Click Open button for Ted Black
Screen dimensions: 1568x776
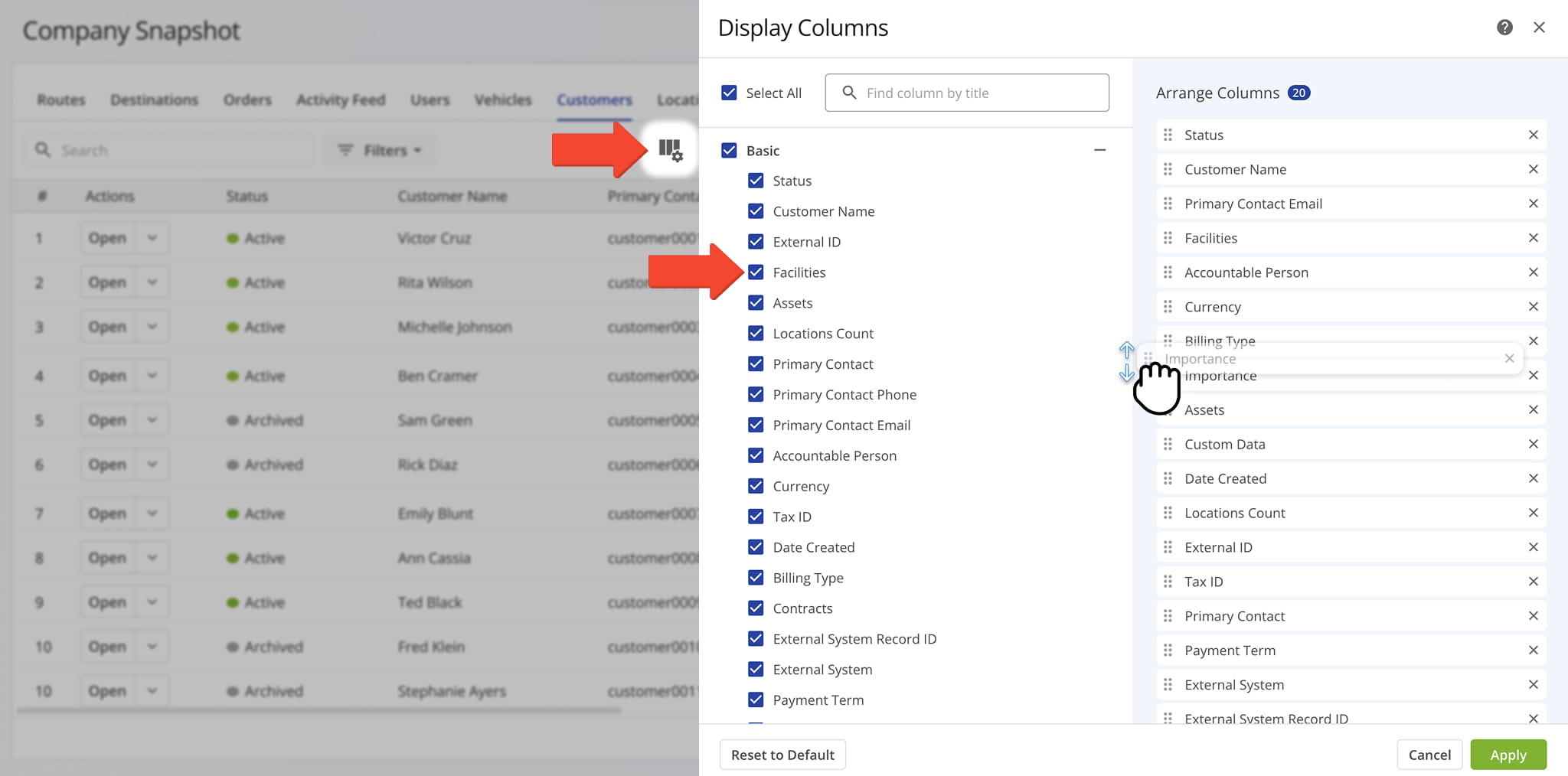[x=107, y=602]
